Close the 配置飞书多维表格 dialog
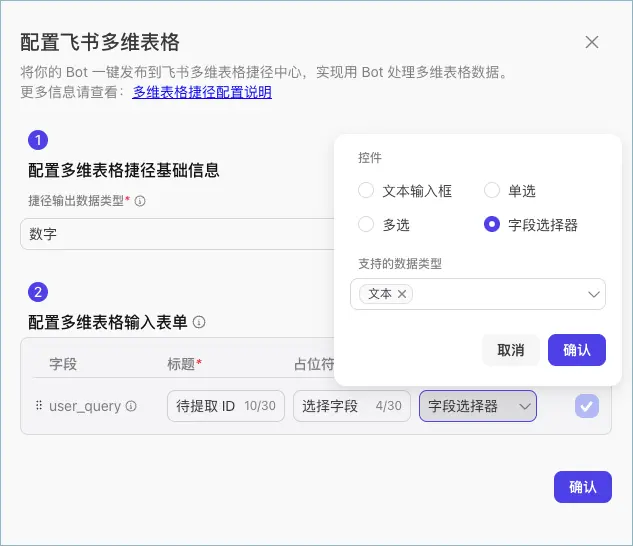 pos(591,42)
